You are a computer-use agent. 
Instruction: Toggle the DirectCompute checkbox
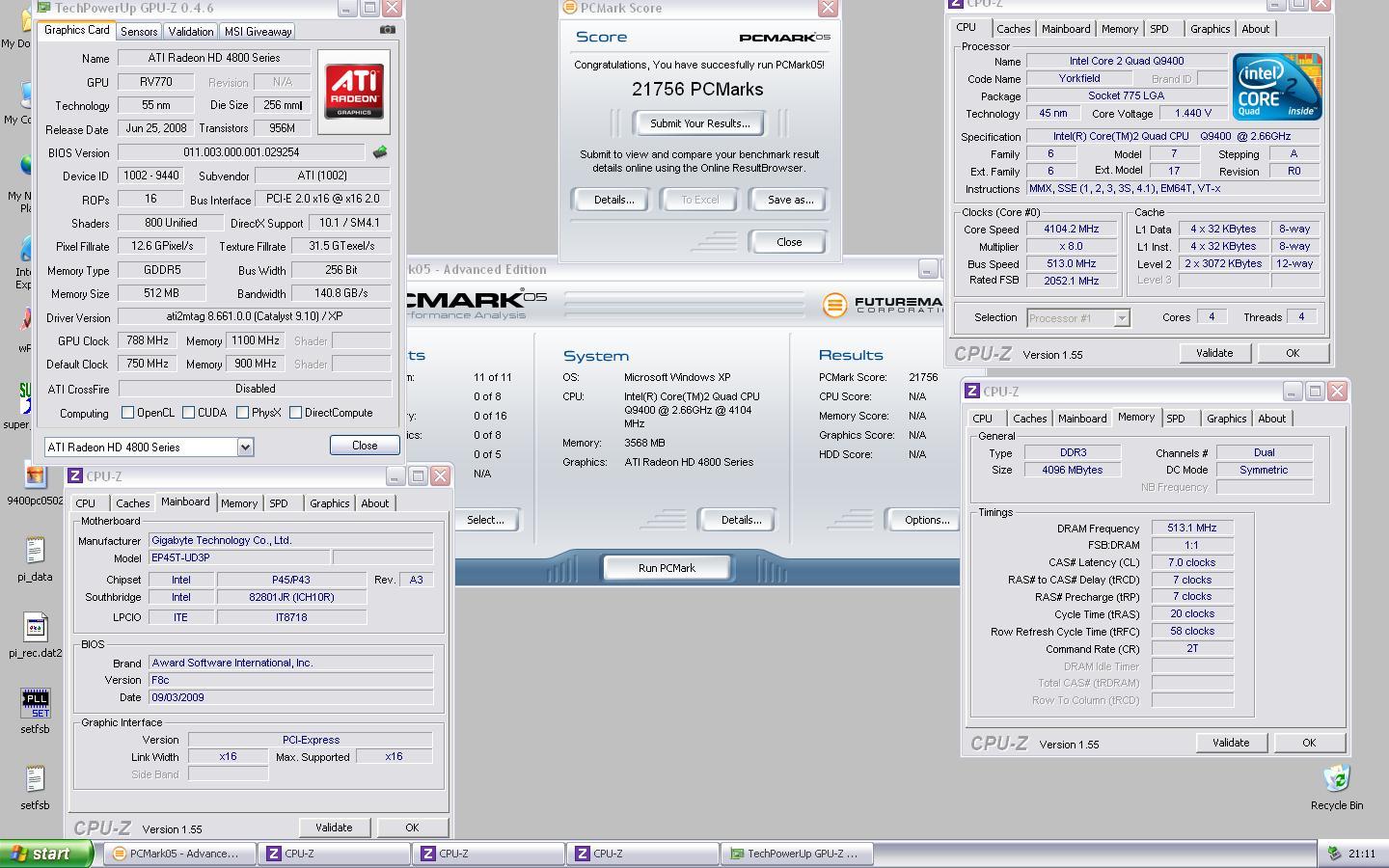[295, 413]
